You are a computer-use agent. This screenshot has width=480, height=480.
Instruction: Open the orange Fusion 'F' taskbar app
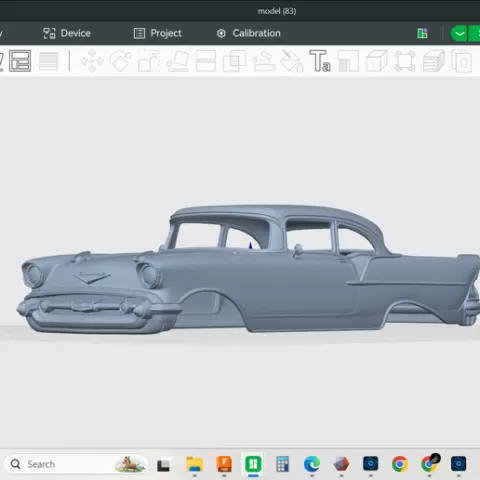pos(224,464)
